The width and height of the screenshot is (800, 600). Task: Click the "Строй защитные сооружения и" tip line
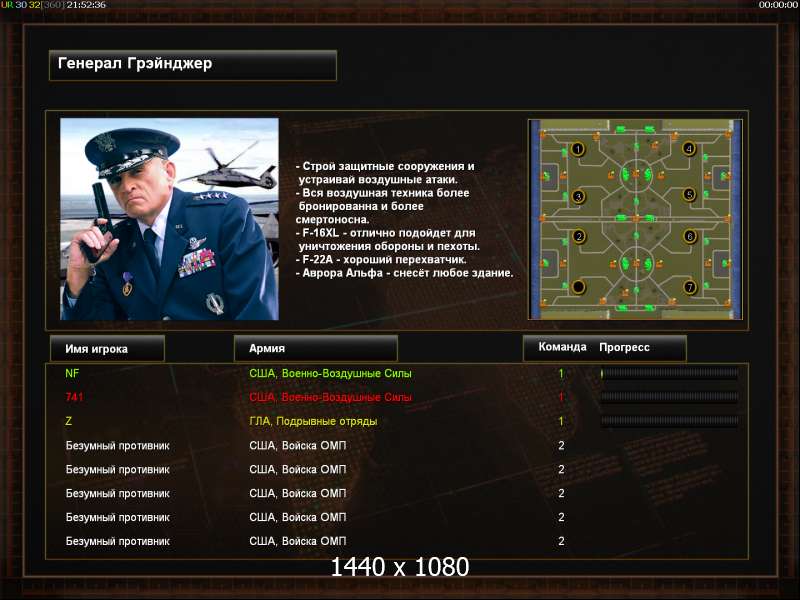(x=385, y=166)
